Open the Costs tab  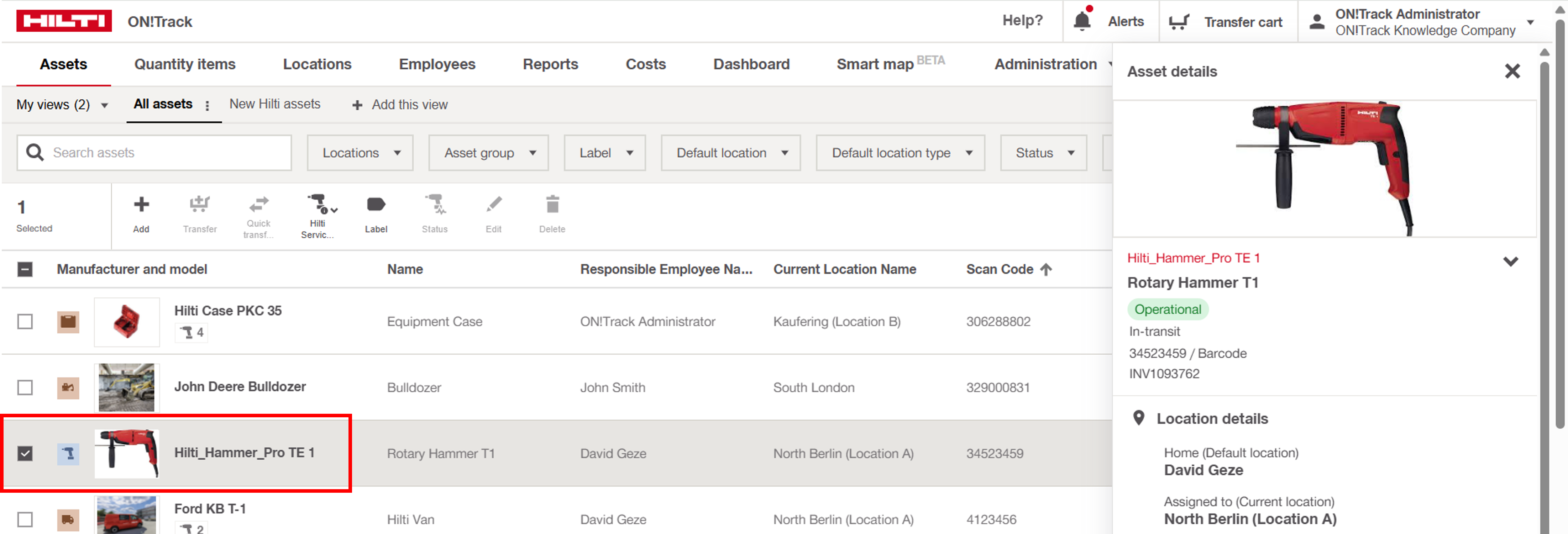[646, 64]
